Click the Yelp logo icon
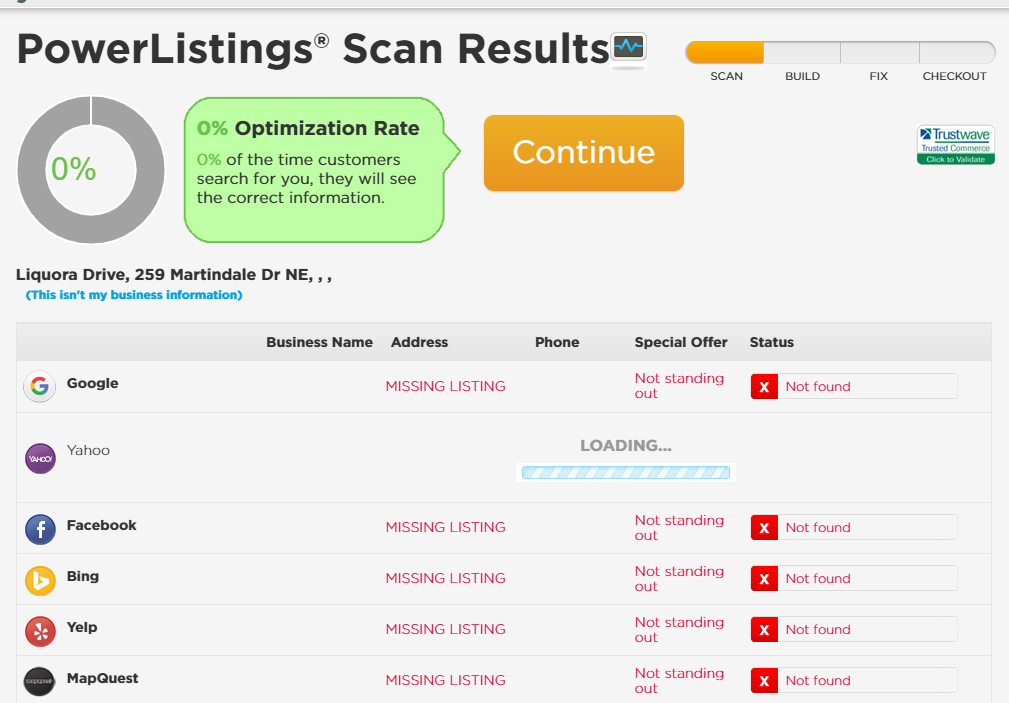Viewport: 1009px width, 703px height. (x=40, y=632)
